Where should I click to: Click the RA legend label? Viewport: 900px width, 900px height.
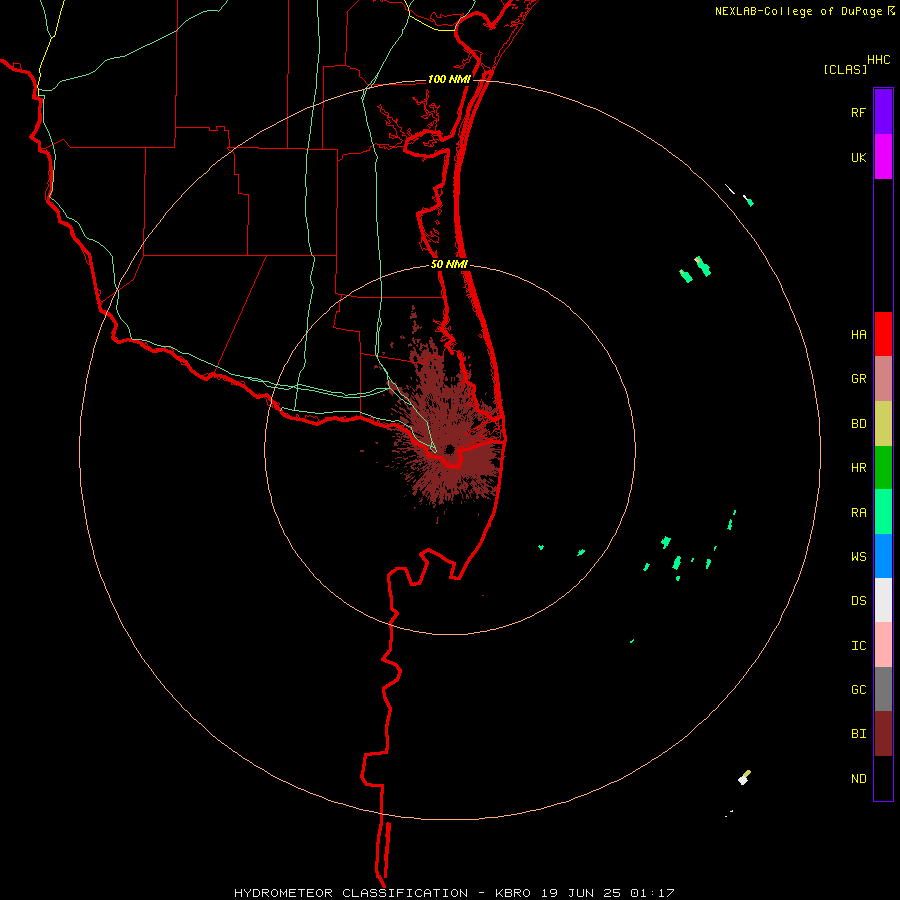tap(858, 513)
